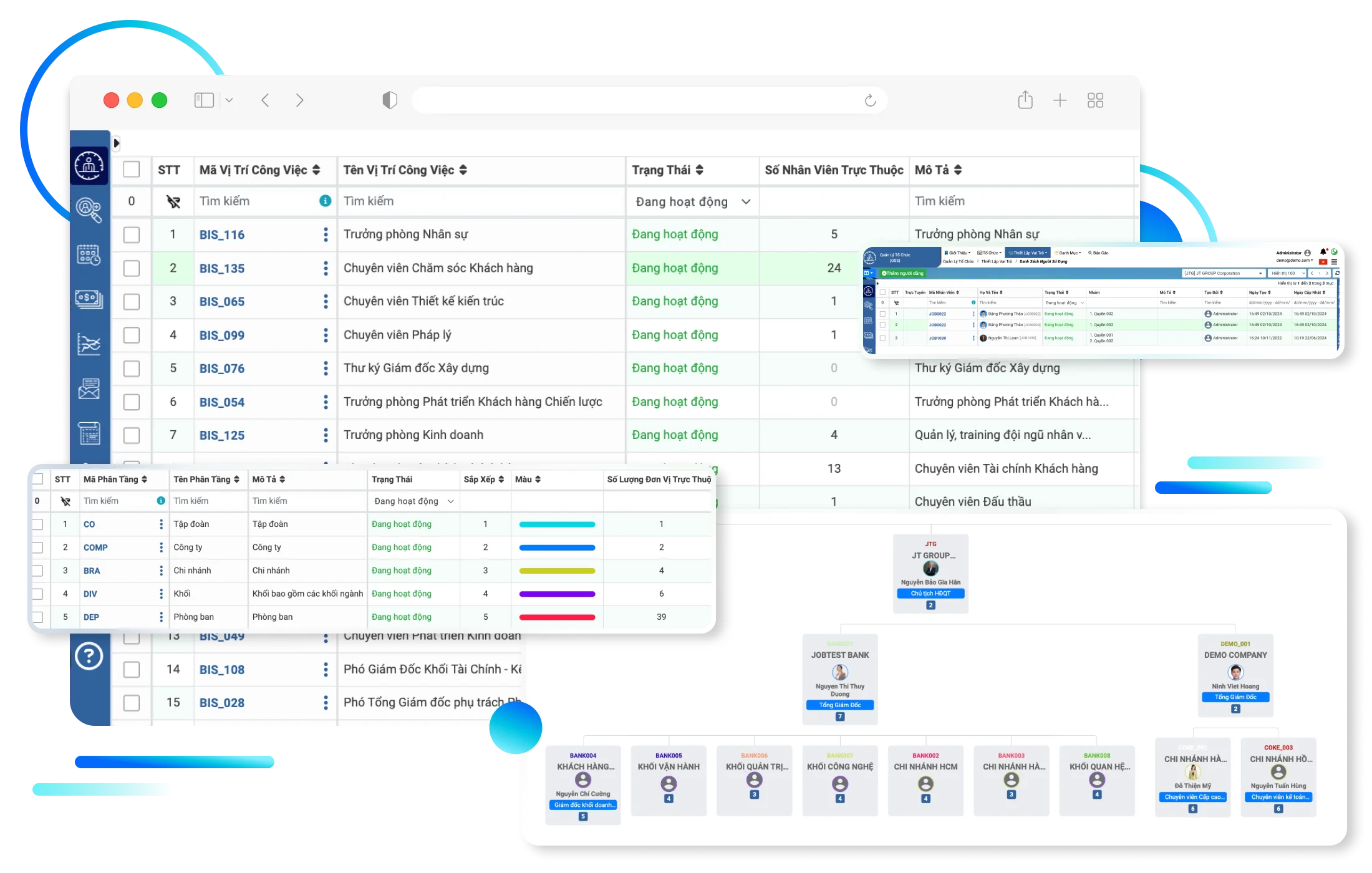Viewport: 1372px width, 873px height.
Task: Click the help question mark icon
Action: point(89,656)
